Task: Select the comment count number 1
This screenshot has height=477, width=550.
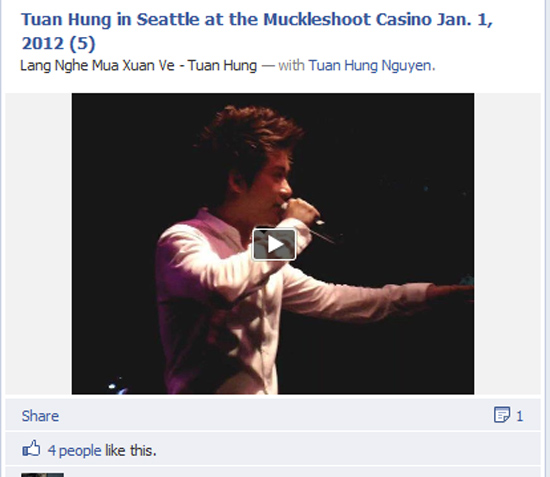Action: pos(519,416)
